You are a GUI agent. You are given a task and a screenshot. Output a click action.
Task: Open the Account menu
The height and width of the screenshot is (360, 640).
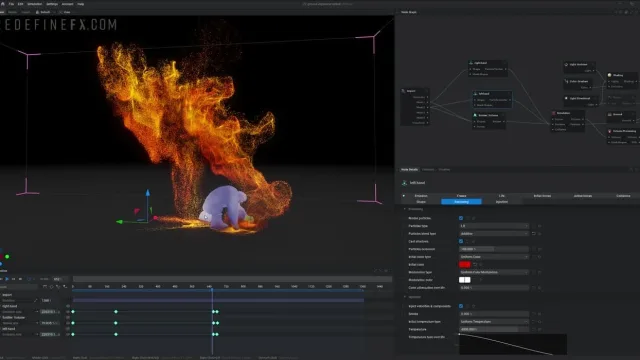pyautogui.click(x=67, y=4)
